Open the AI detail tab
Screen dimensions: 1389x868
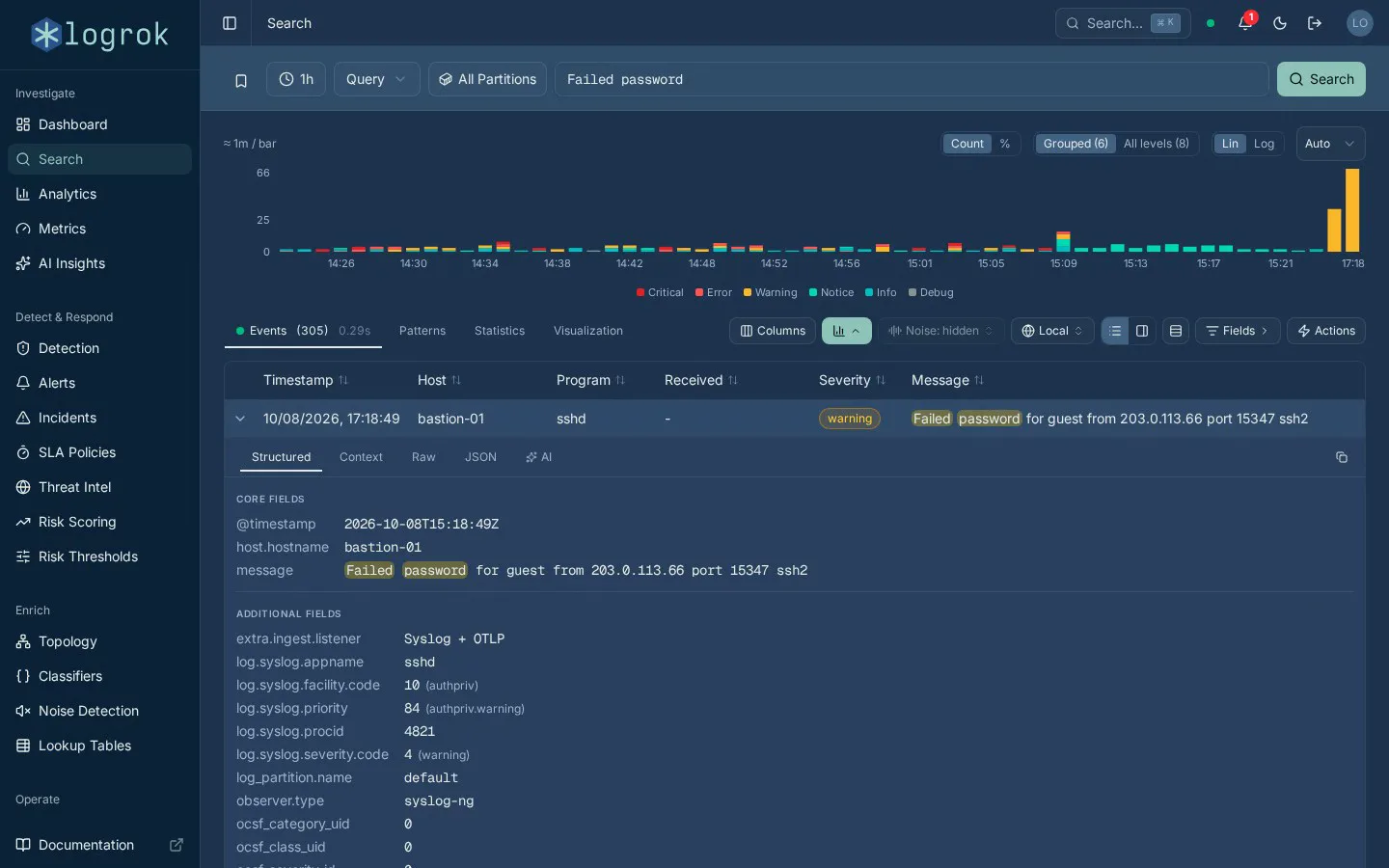point(539,457)
